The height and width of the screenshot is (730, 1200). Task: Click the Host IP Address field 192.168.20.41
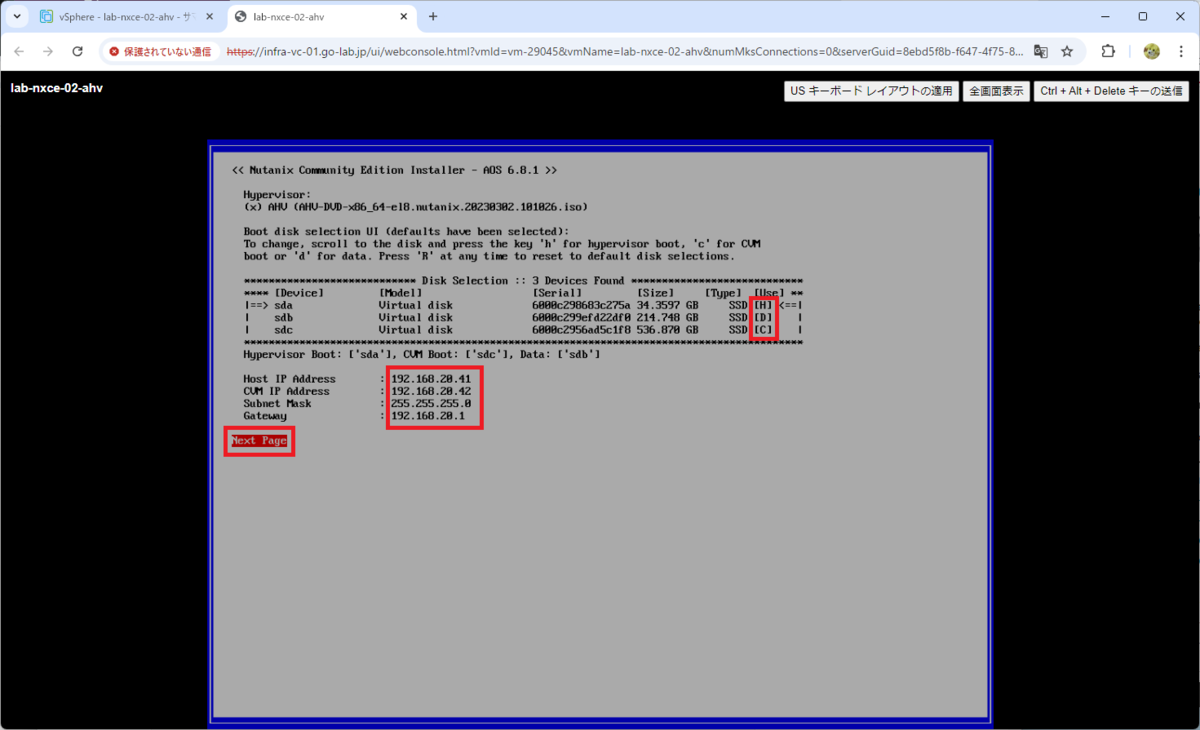pos(430,380)
